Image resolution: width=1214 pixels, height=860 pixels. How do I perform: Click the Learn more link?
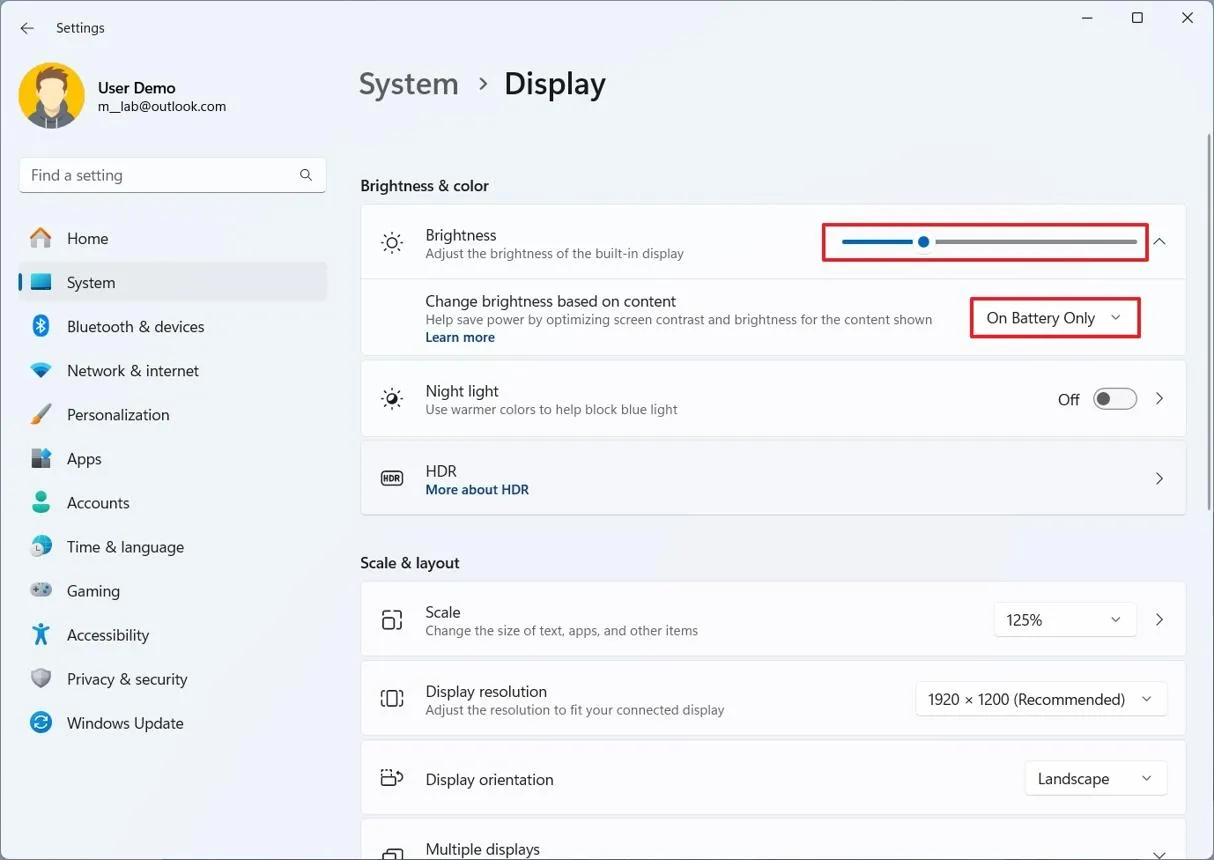(460, 338)
